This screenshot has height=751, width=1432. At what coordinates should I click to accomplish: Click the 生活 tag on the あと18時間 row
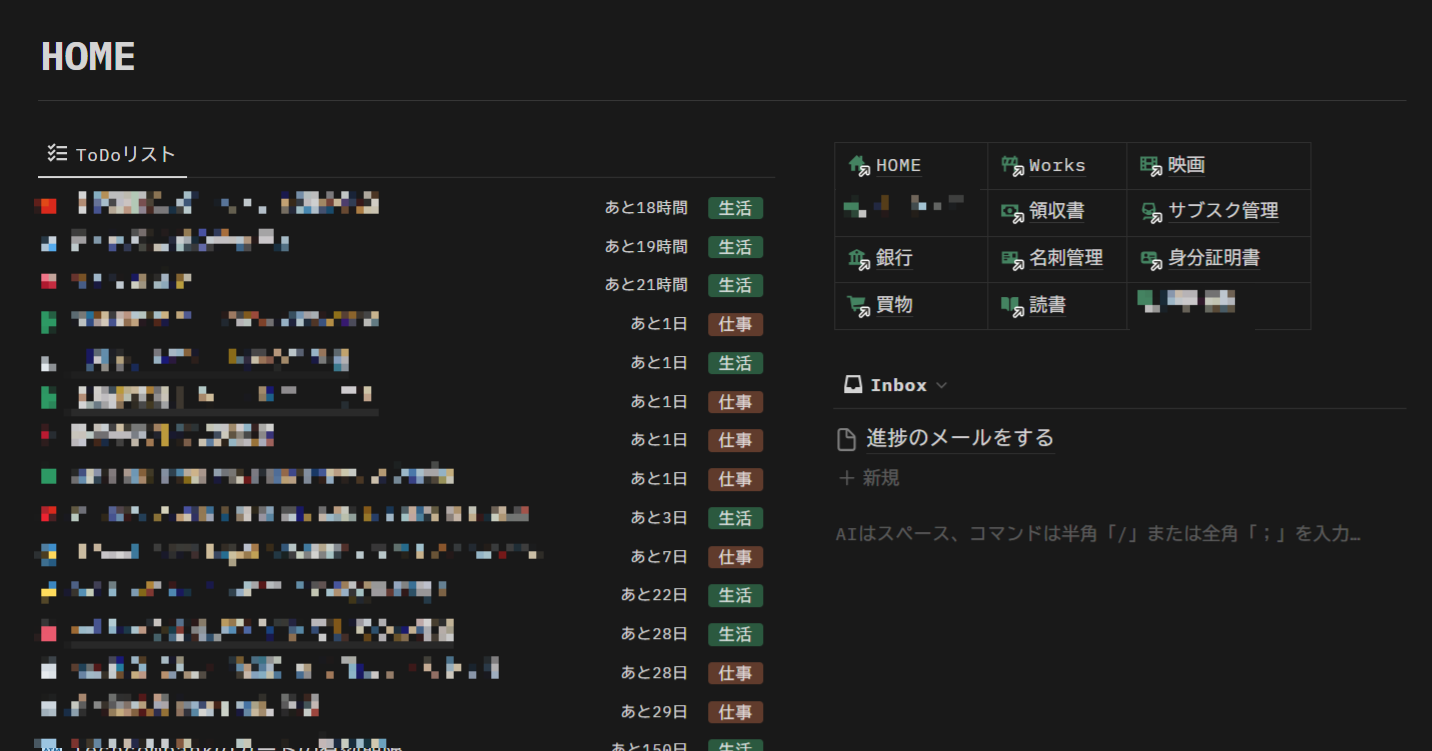pos(735,208)
